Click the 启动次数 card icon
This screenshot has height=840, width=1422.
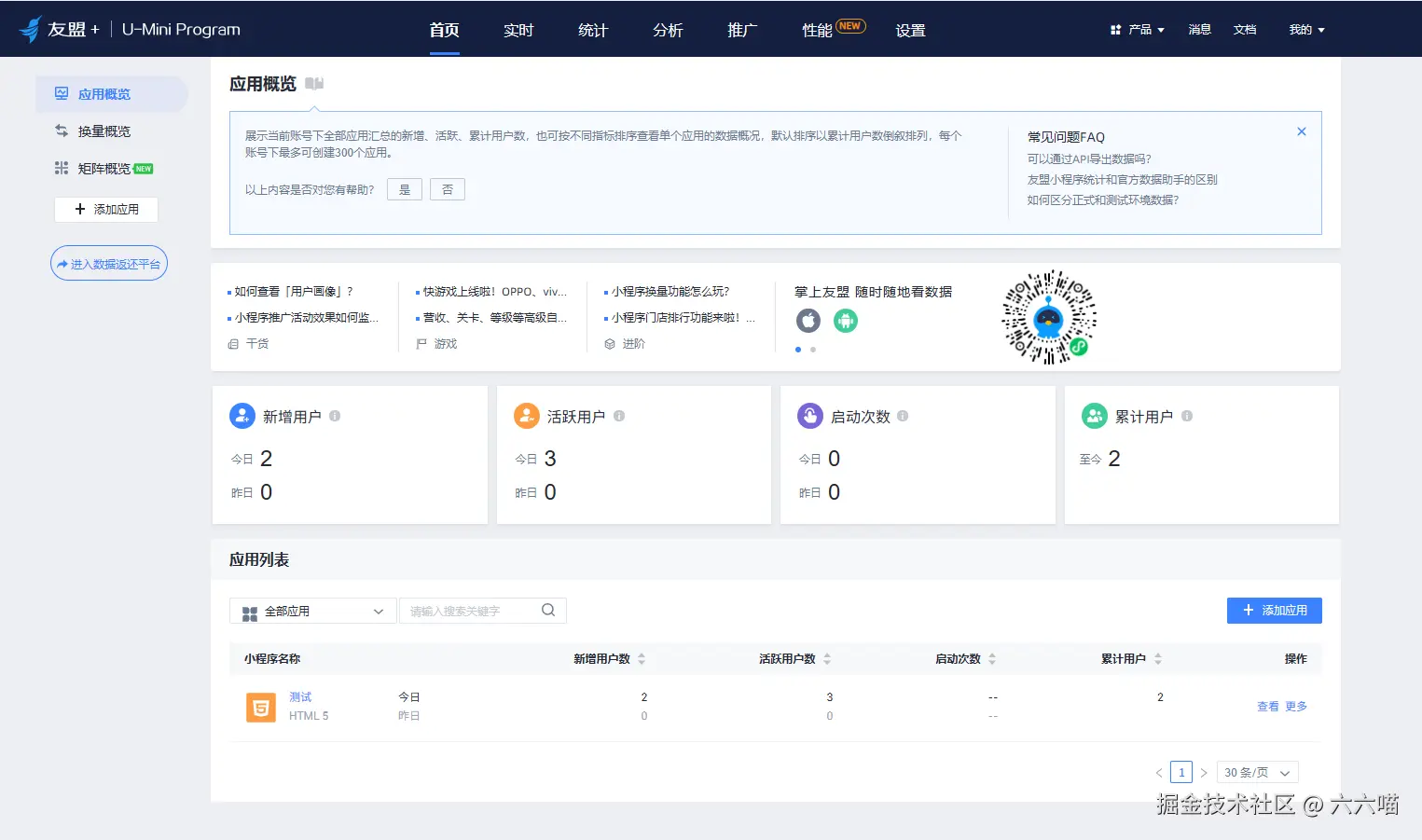click(810, 416)
